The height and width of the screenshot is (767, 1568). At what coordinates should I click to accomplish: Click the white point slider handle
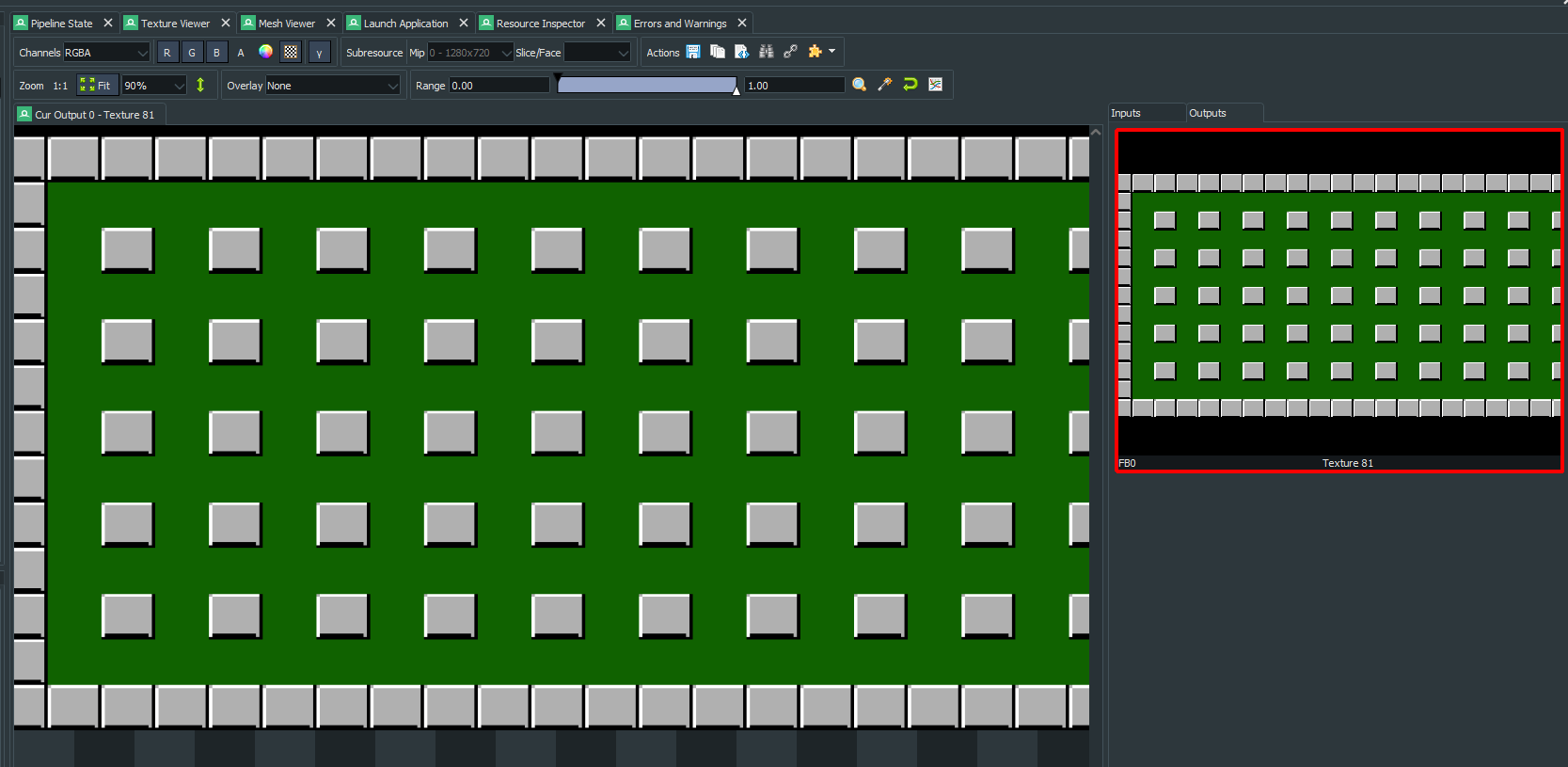736,91
